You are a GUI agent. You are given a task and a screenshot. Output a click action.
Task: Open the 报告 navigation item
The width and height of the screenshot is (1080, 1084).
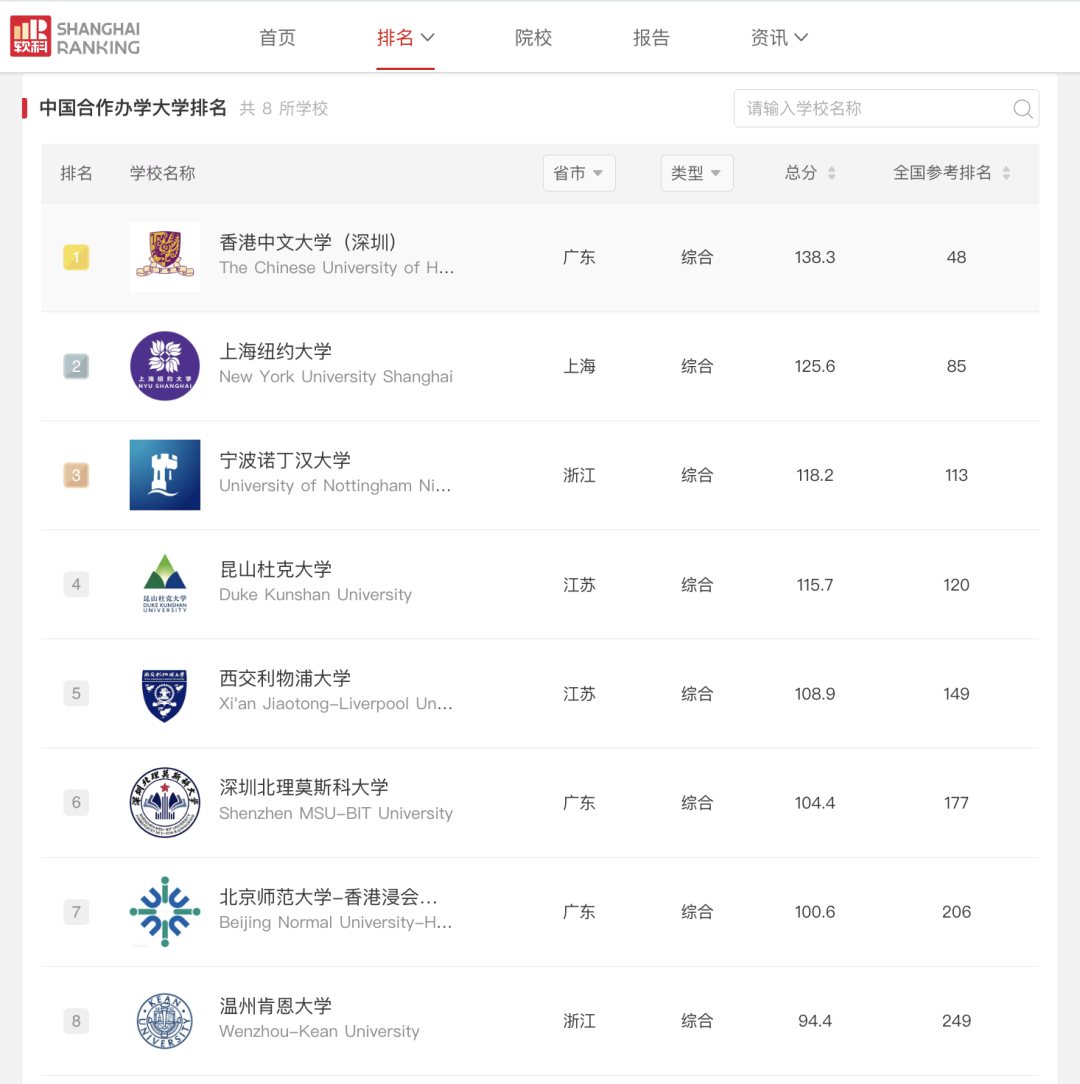[x=651, y=38]
